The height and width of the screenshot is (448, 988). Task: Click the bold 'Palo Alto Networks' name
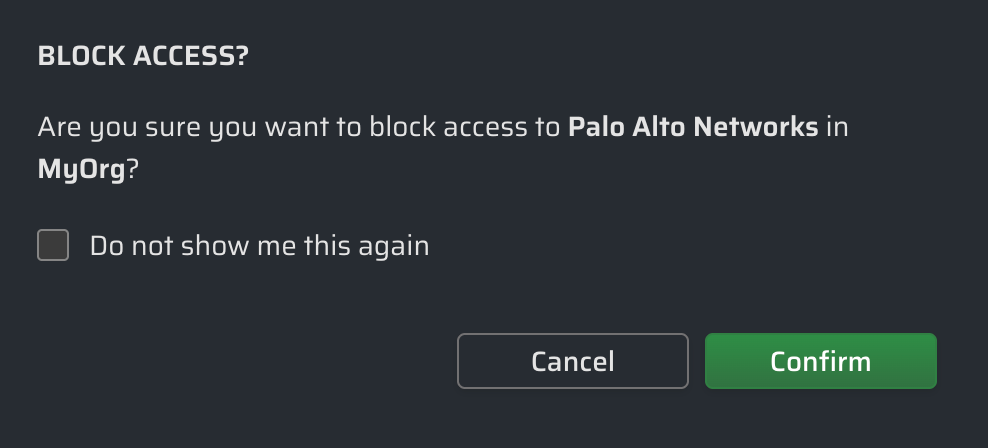pyautogui.click(x=693, y=128)
